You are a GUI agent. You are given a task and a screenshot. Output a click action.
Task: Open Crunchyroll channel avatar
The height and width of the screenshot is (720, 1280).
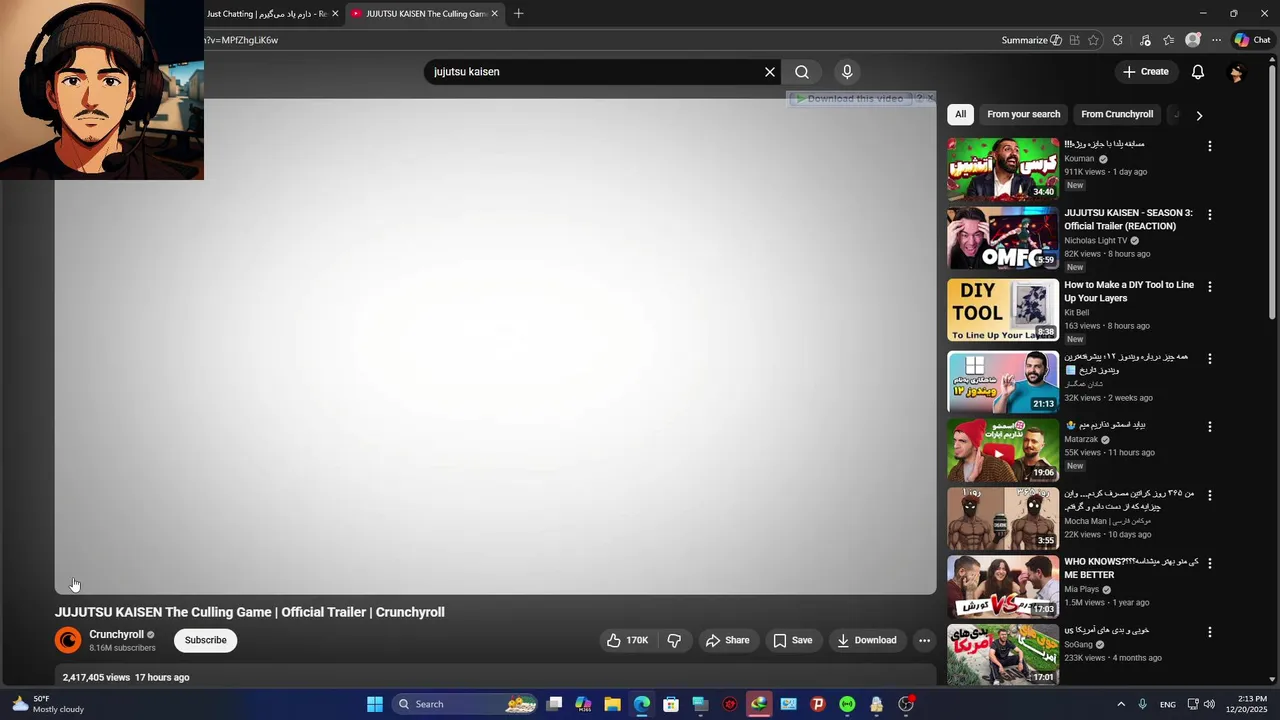[68, 640]
